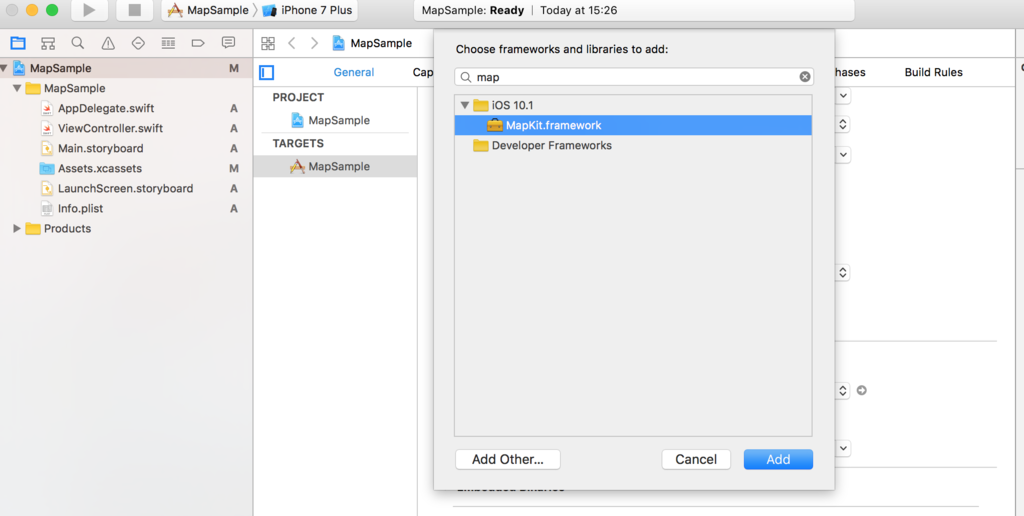Screen dimensions: 1024x516
Task: Open the Breakpoint navigator tag icon
Action: point(198,44)
